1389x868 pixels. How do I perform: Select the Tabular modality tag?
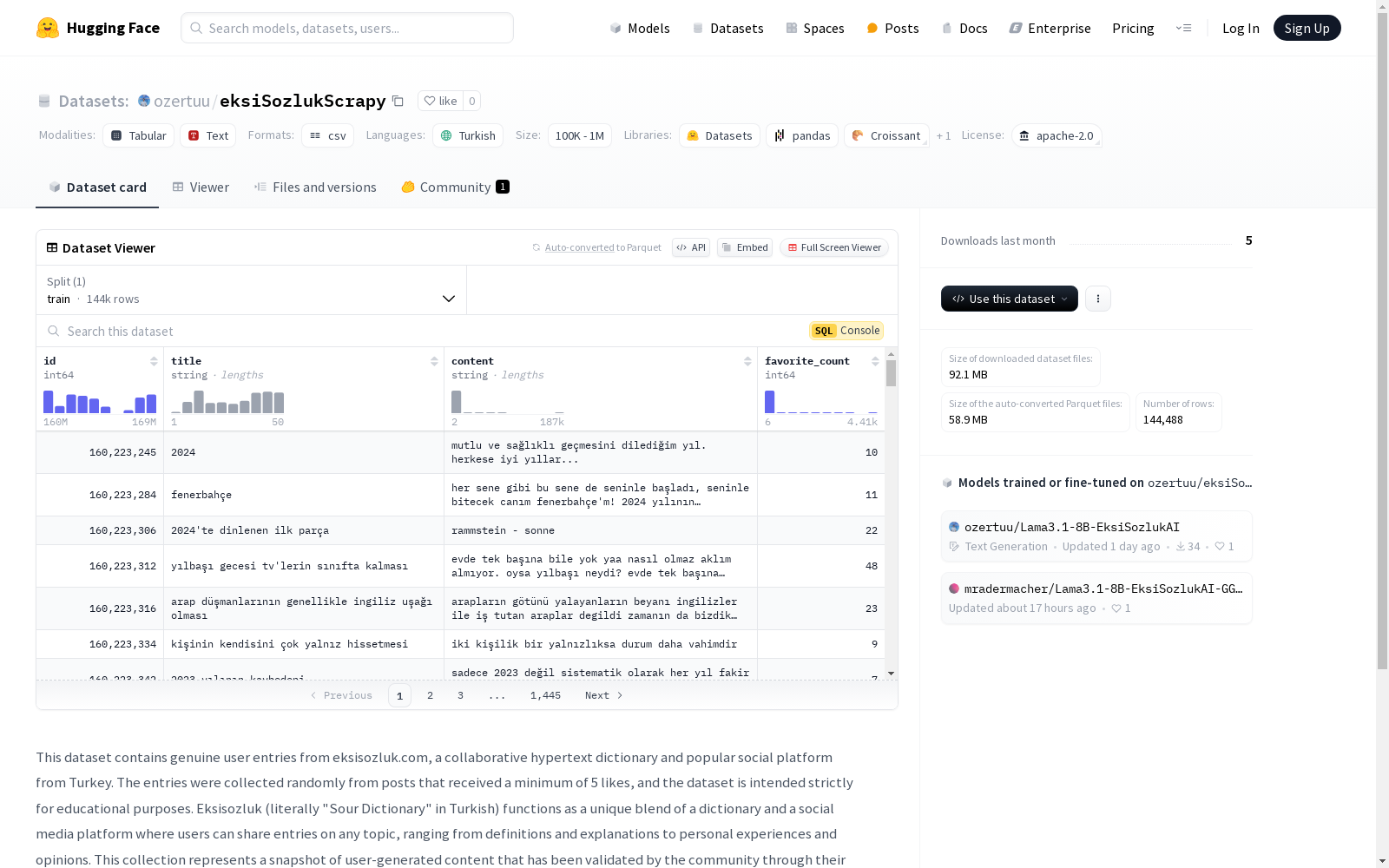(139, 135)
